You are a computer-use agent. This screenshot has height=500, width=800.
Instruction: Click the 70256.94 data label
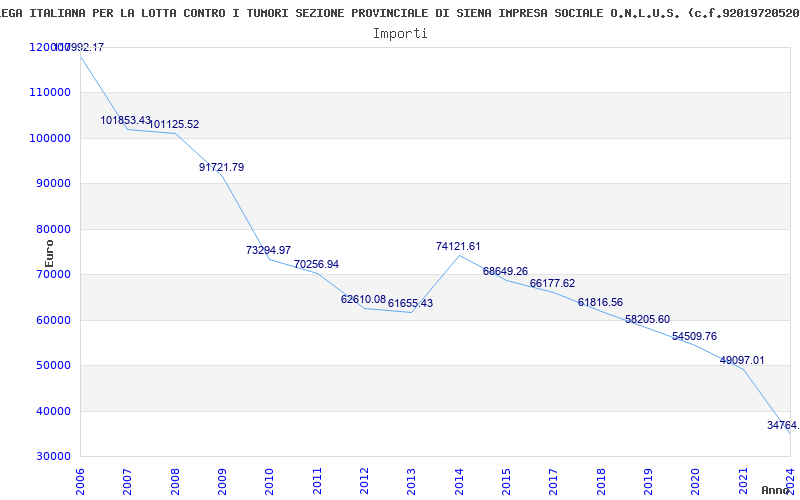coord(316,264)
